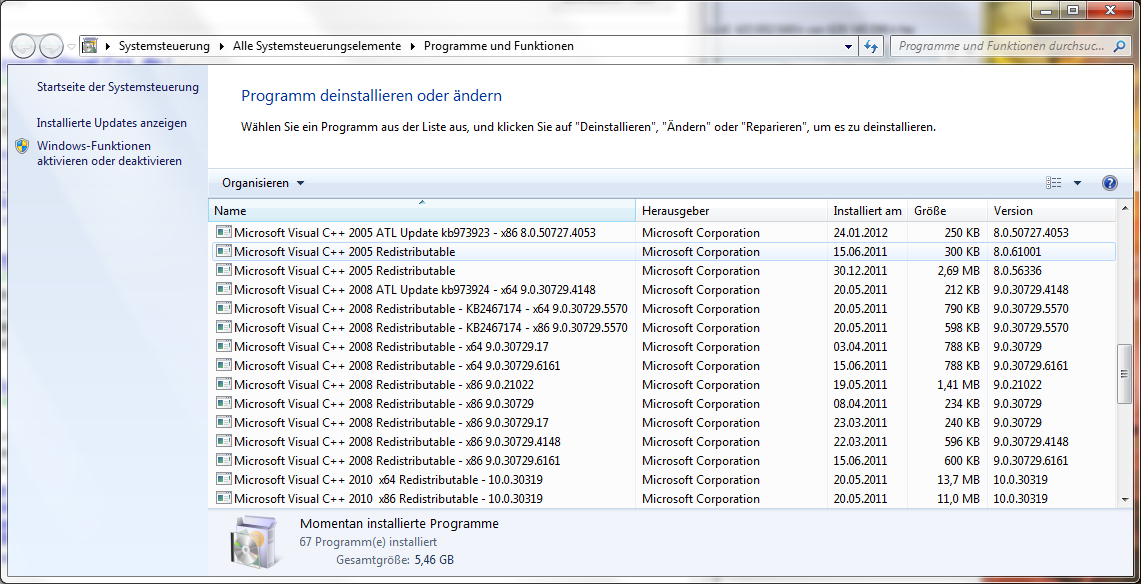Image resolution: width=1141 pixels, height=584 pixels.
Task: Open Windows-Funktionen aktivieren oder deaktivieren link
Action: 109,153
